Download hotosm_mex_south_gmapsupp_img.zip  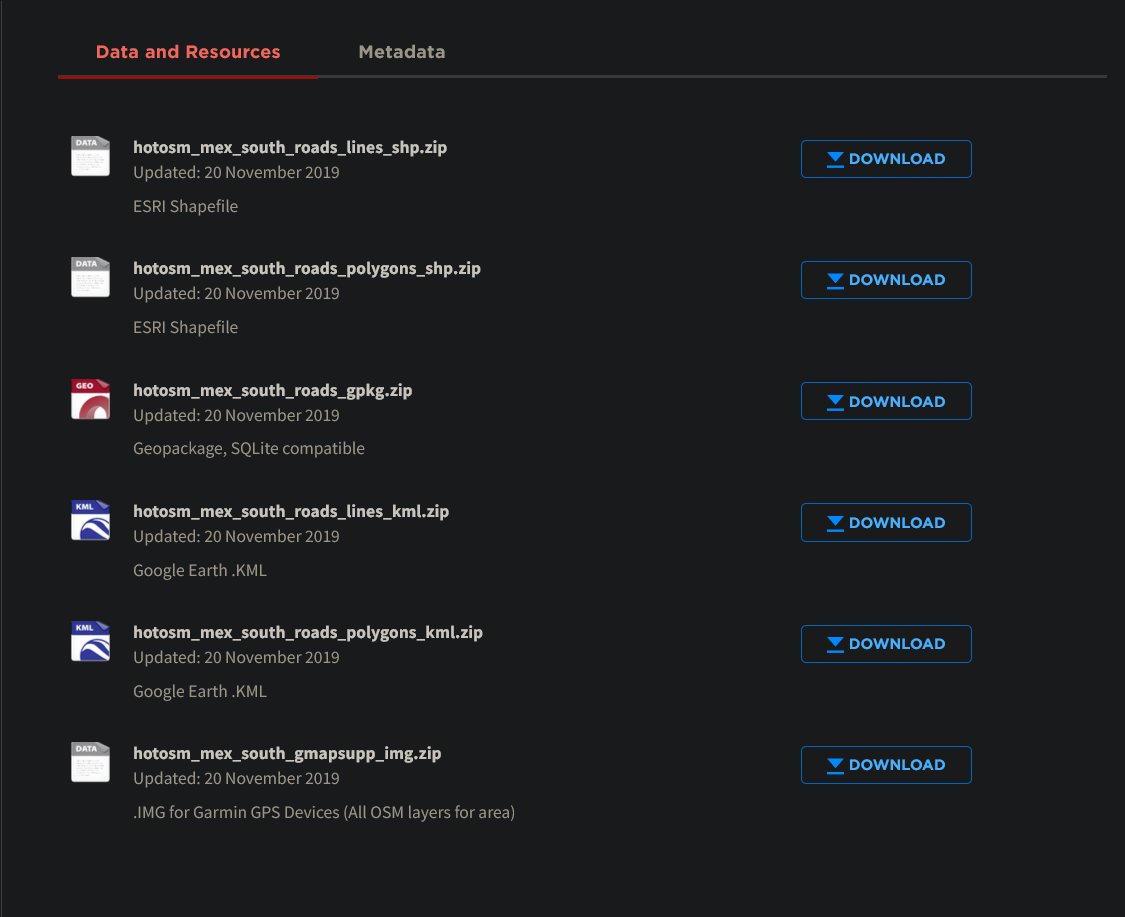tap(886, 765)
